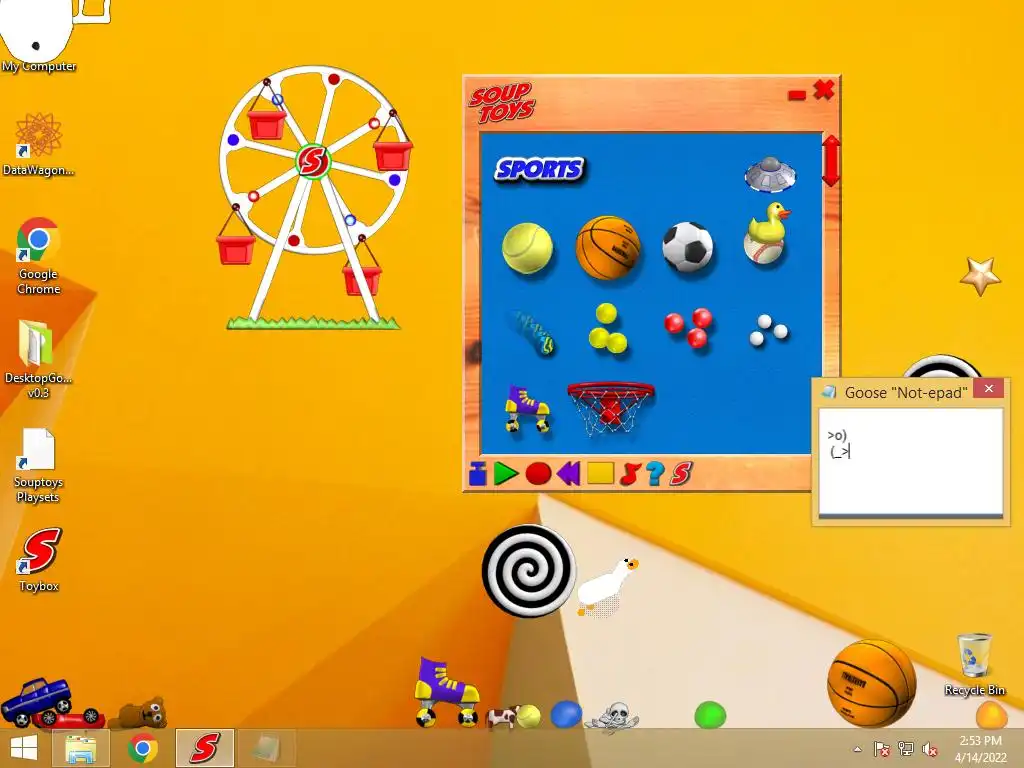Click the Soup Toys logo
The width and height of the screenshot is (1024, 768).
[x=502, y=103]
